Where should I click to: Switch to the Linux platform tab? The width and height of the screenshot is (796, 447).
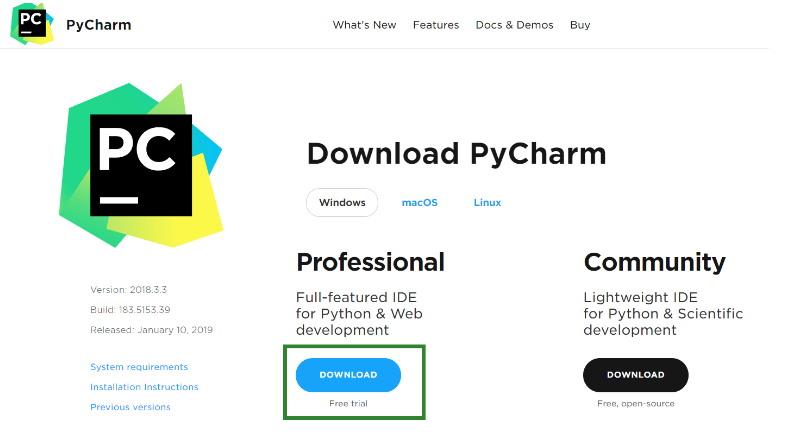[487, 202]
